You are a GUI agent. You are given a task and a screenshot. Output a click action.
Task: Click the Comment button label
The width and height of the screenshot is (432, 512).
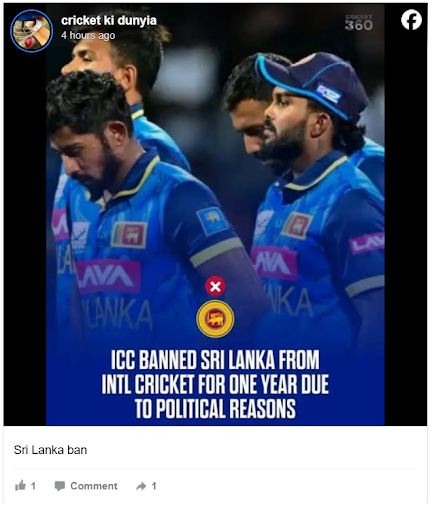(x=94, y=486)
